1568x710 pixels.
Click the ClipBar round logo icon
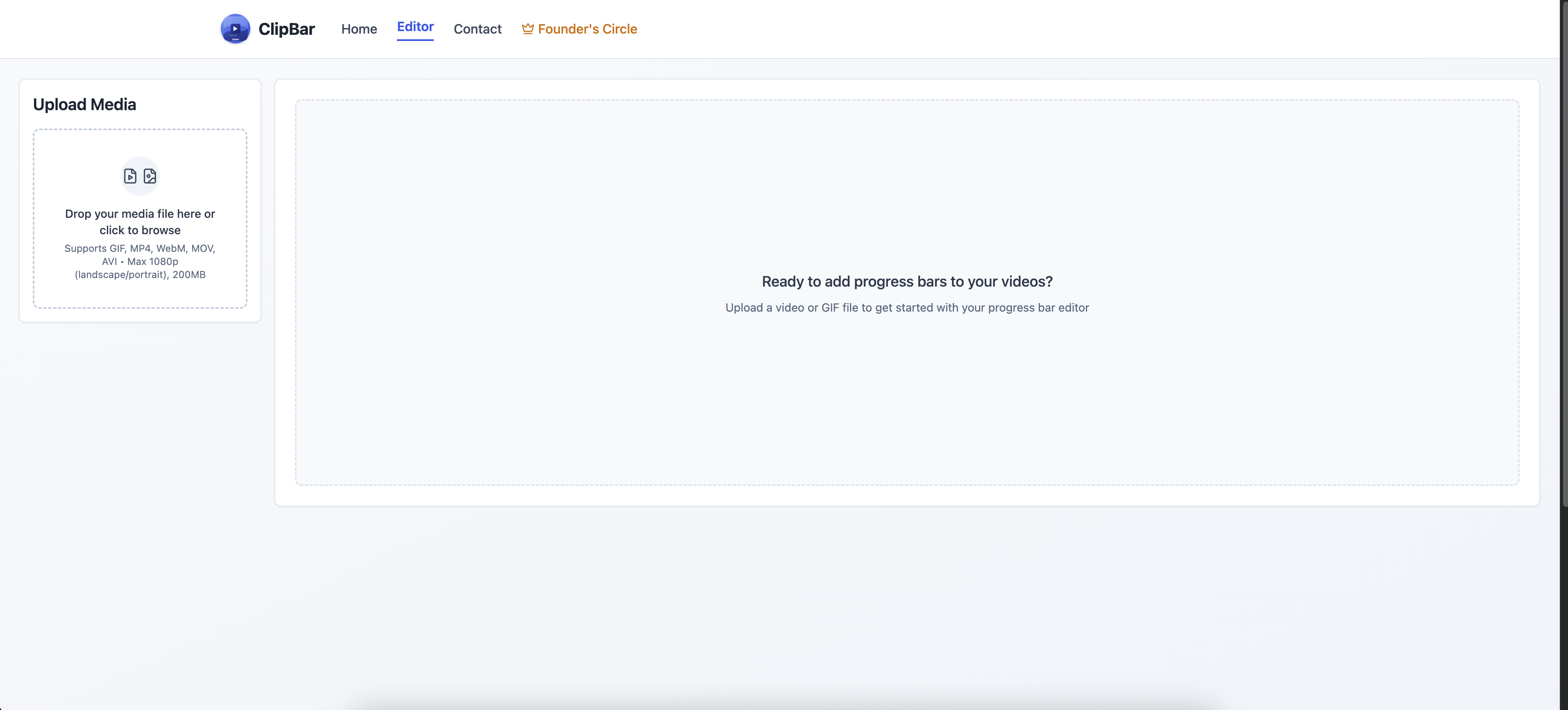[235, 29]
